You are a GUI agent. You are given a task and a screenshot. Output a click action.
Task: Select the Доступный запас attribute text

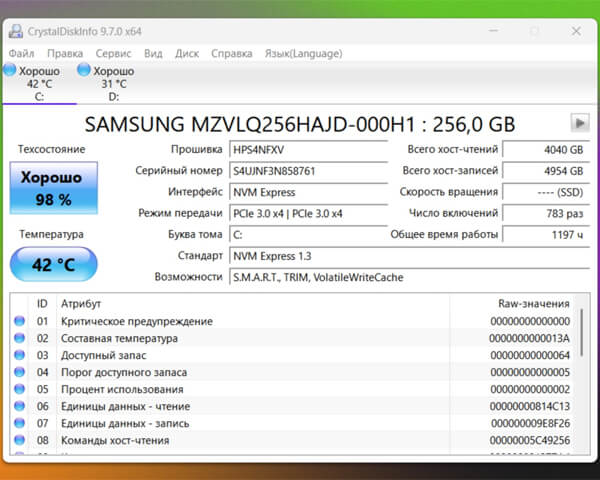click(103, 355)
